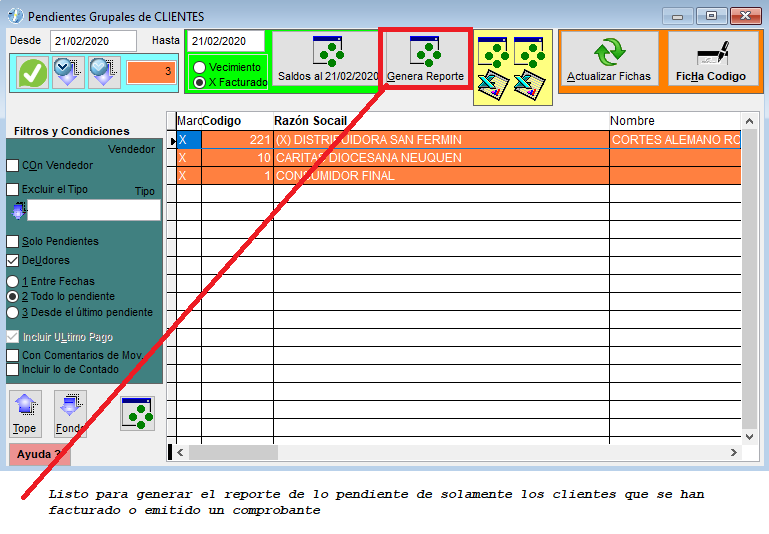769x534 pixels.
Task: Click the vertical scrollbar track
Action: [x=749, y=280]
